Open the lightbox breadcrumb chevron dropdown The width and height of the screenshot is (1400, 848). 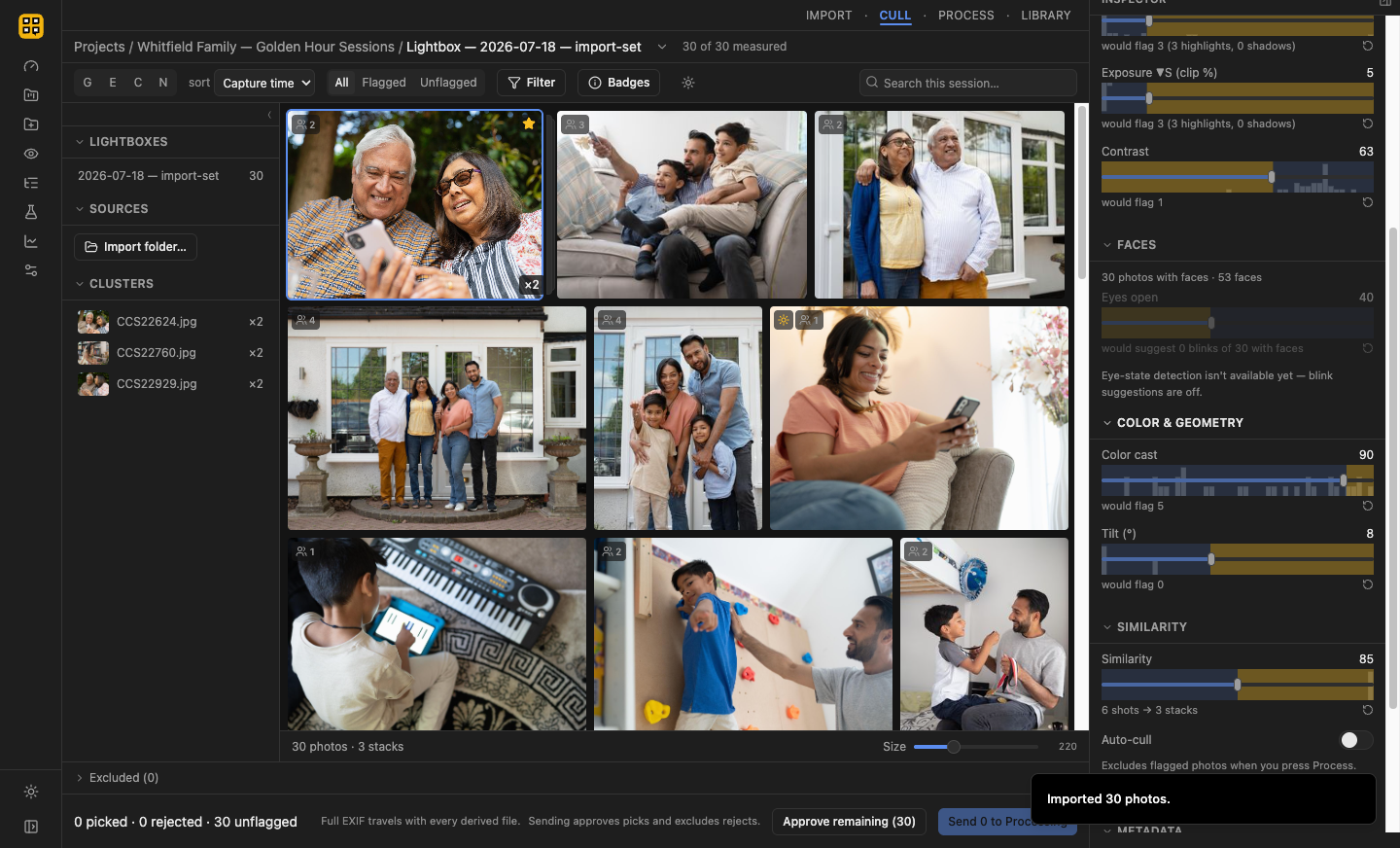coord(662,47)
